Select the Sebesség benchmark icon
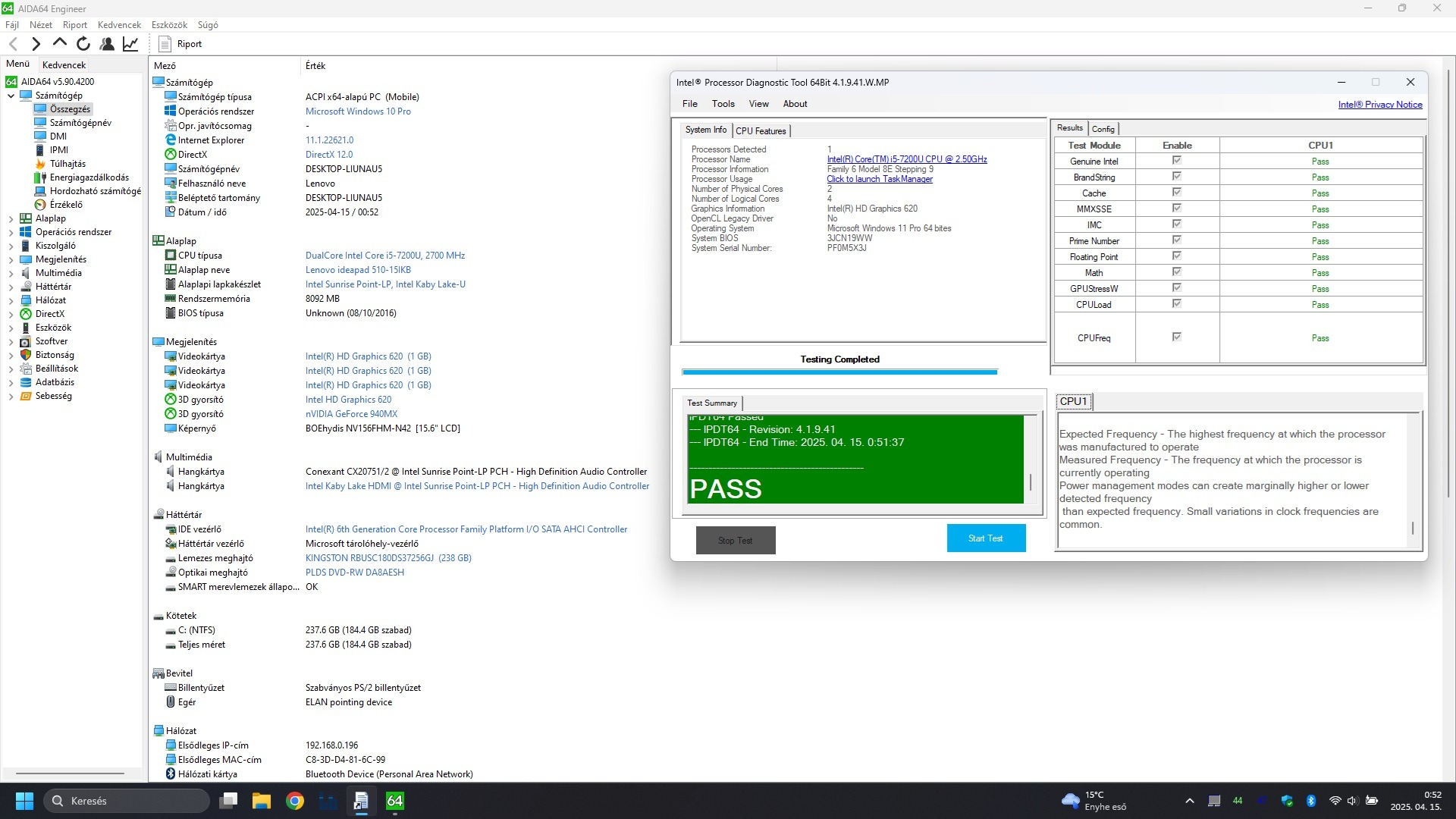The width and height of the screenshot is (1456, 819). tap(26, 396)
